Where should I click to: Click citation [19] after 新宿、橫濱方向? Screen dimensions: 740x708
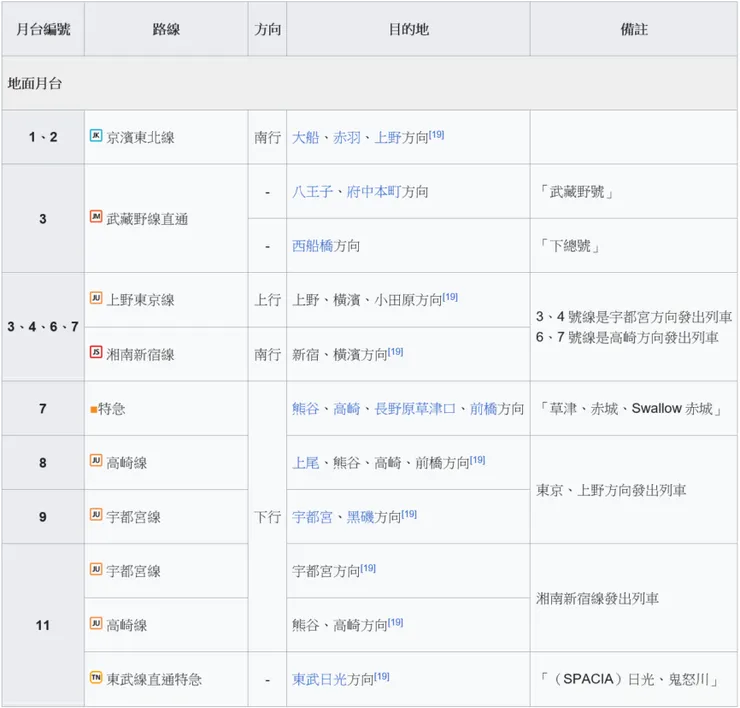point(395,352)
